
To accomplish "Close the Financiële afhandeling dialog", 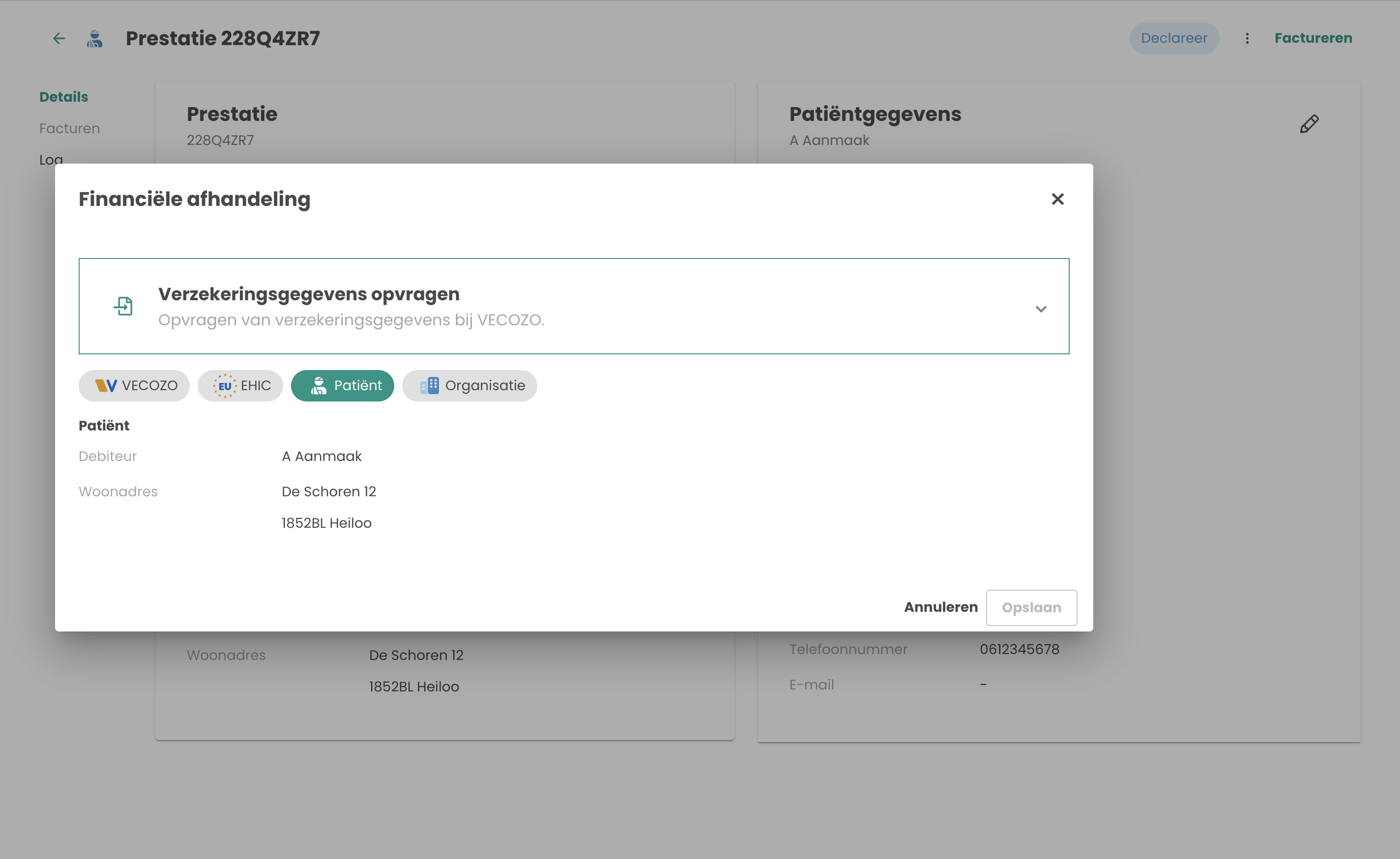I will click(x=1057, y=199).
